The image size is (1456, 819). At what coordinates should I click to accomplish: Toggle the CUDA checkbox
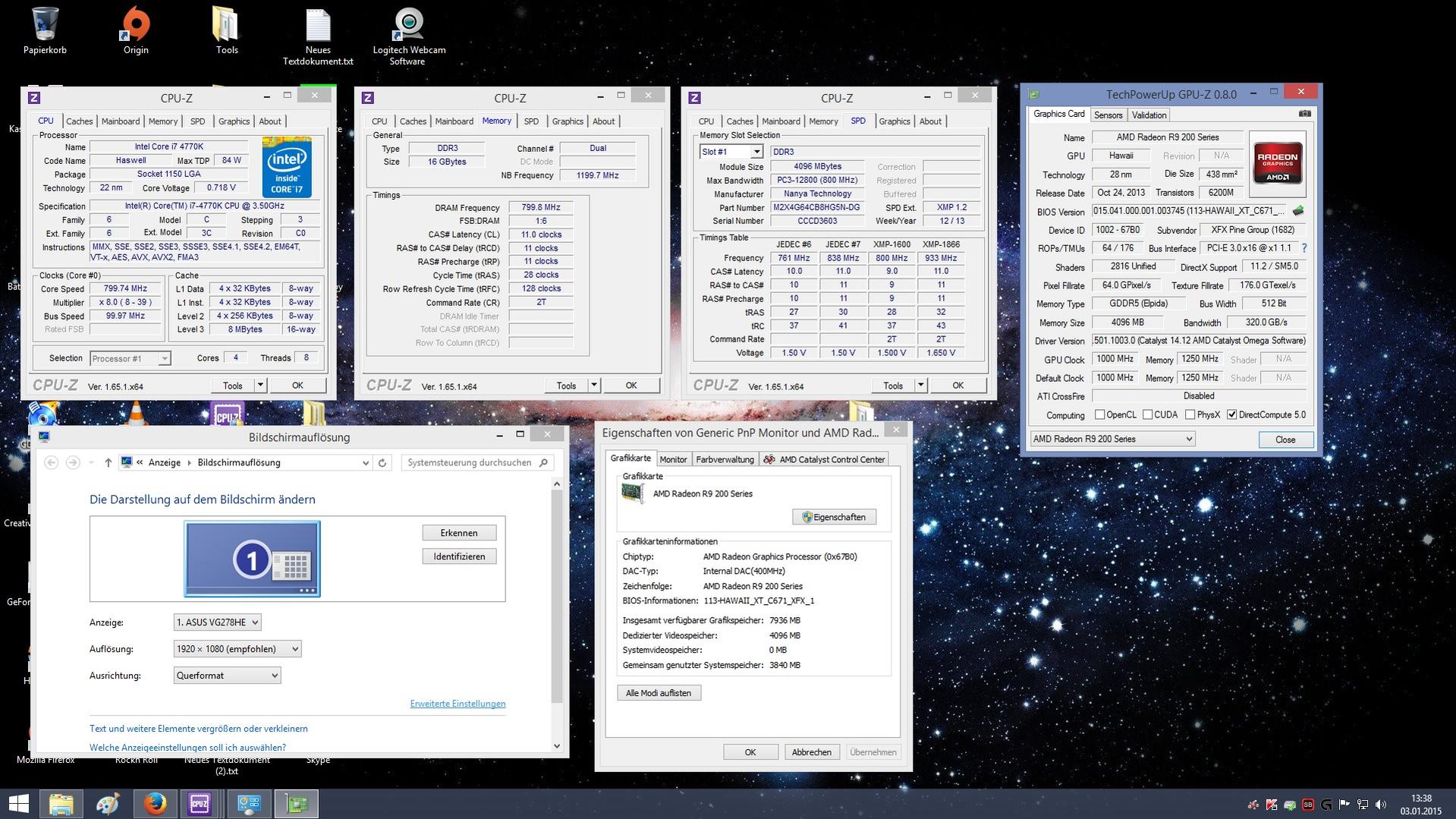point(1147,414)
